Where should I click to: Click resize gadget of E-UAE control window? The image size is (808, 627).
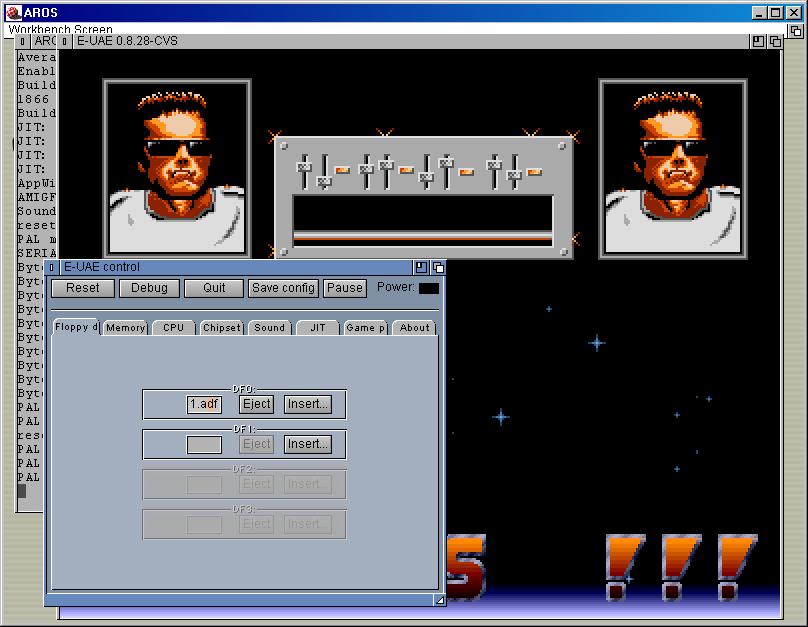click(x=440, y=600)
